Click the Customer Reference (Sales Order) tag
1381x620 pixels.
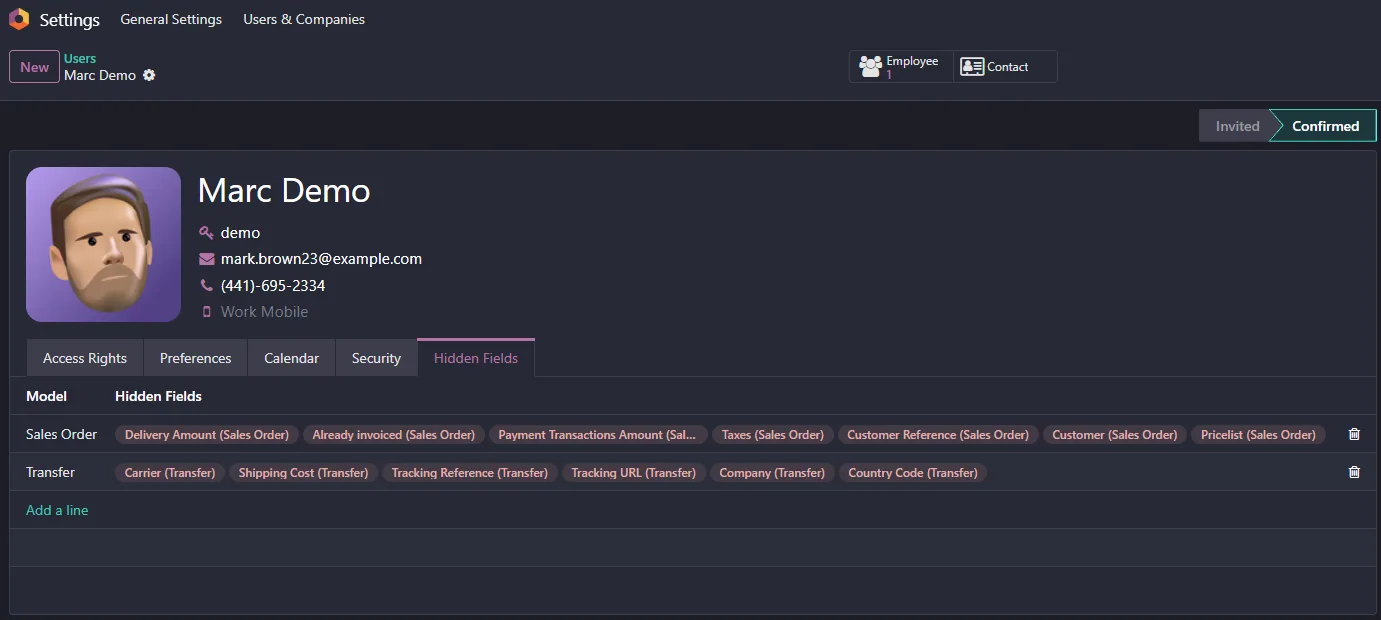click(938, 434)
